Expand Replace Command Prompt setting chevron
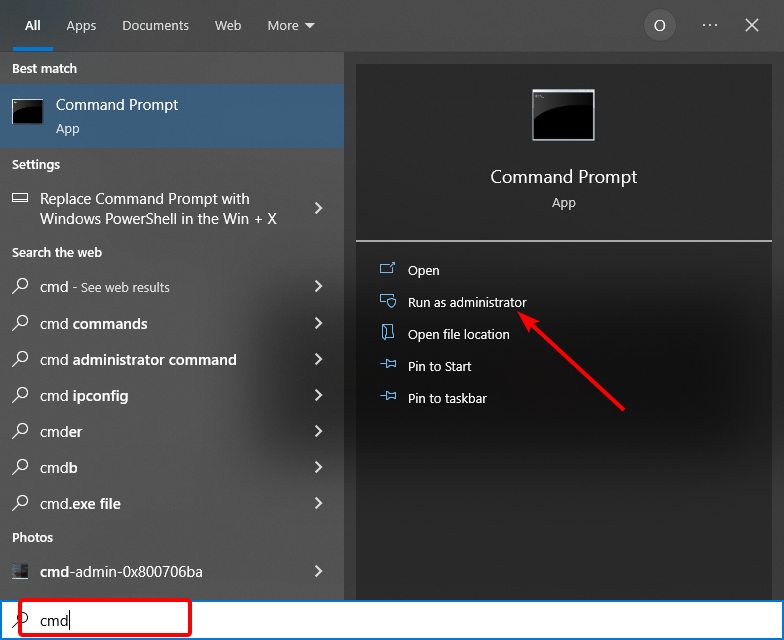784x640 pixels. click(x=318, y=208)
